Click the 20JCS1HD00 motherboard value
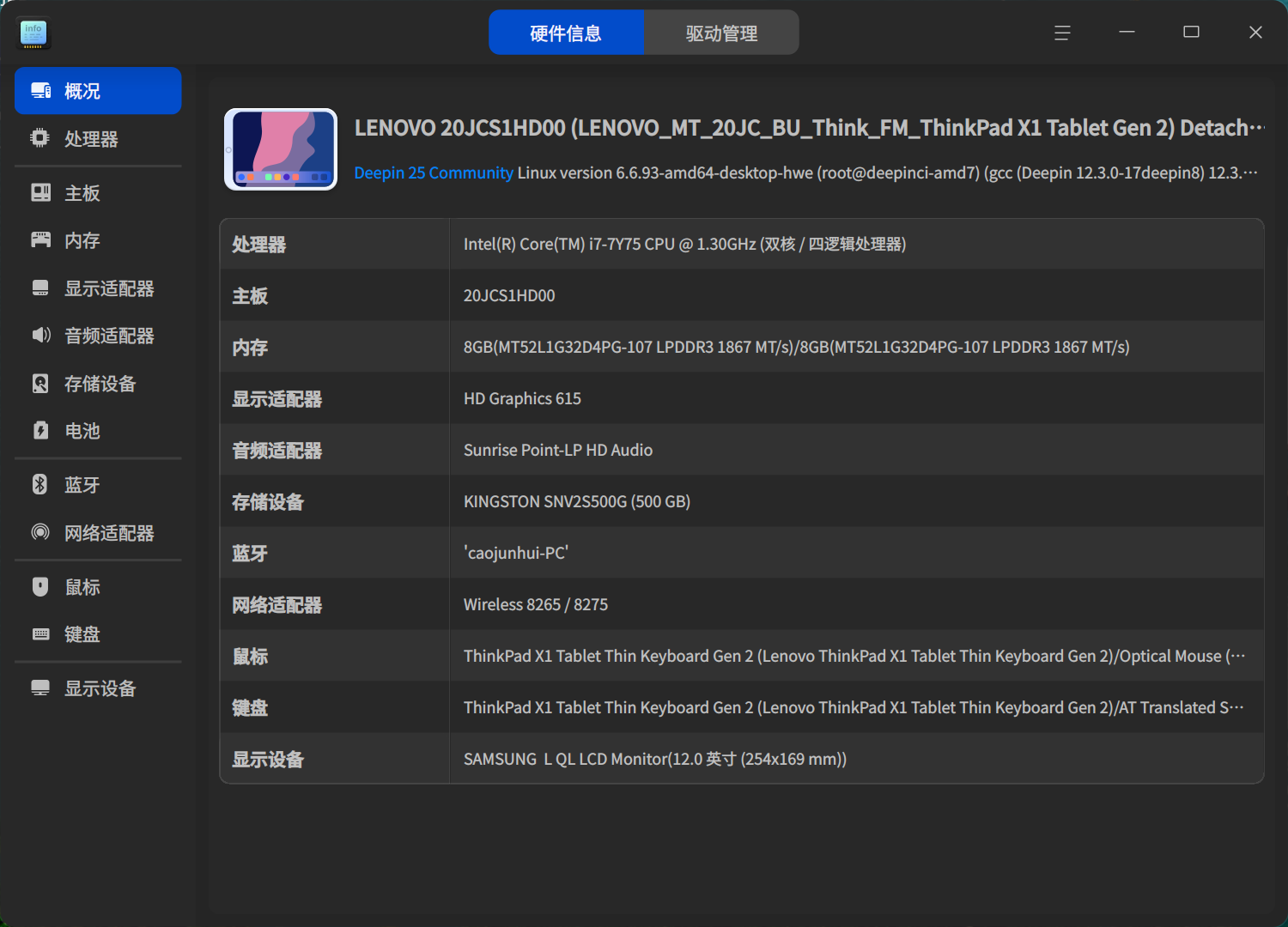 point(509,295)
